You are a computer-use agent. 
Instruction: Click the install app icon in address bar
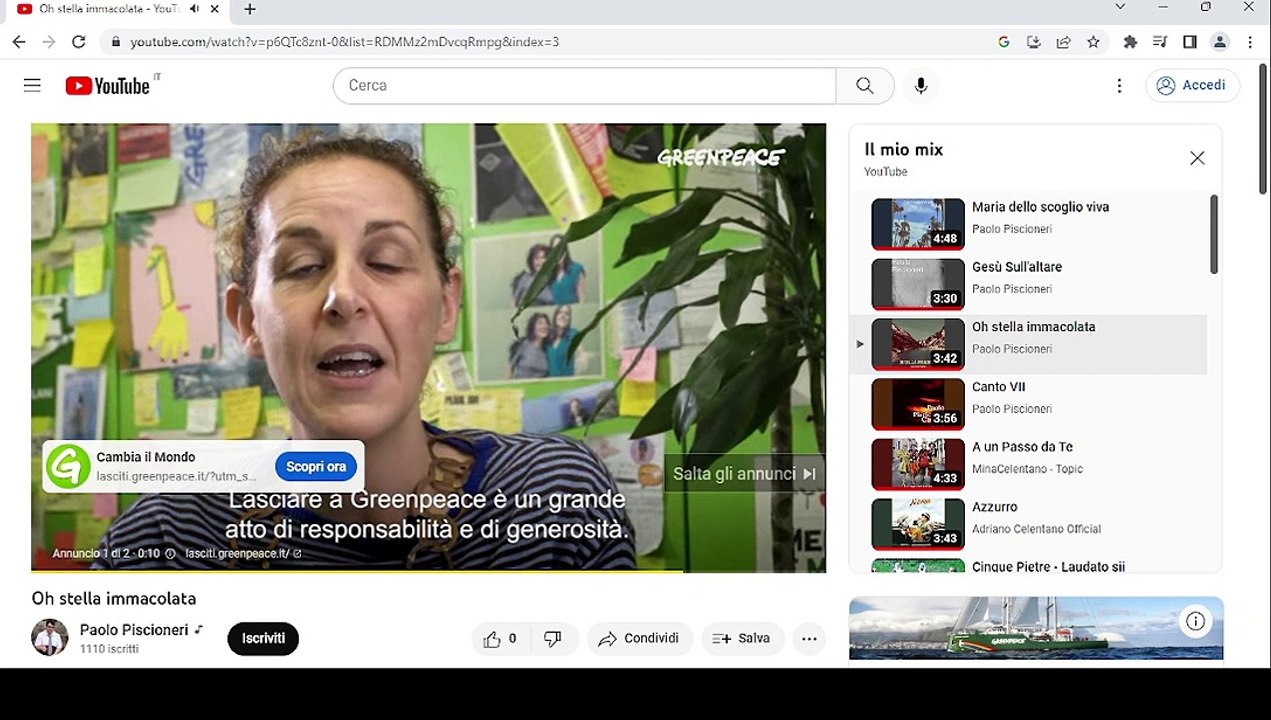[x=1034, y=42]
